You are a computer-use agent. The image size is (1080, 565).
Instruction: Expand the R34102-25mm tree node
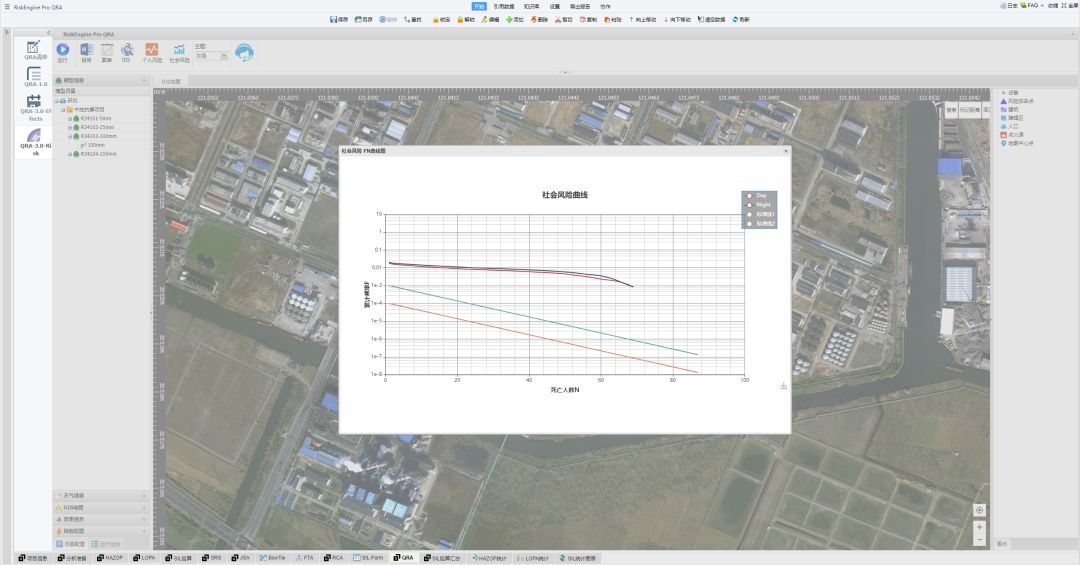70,127
